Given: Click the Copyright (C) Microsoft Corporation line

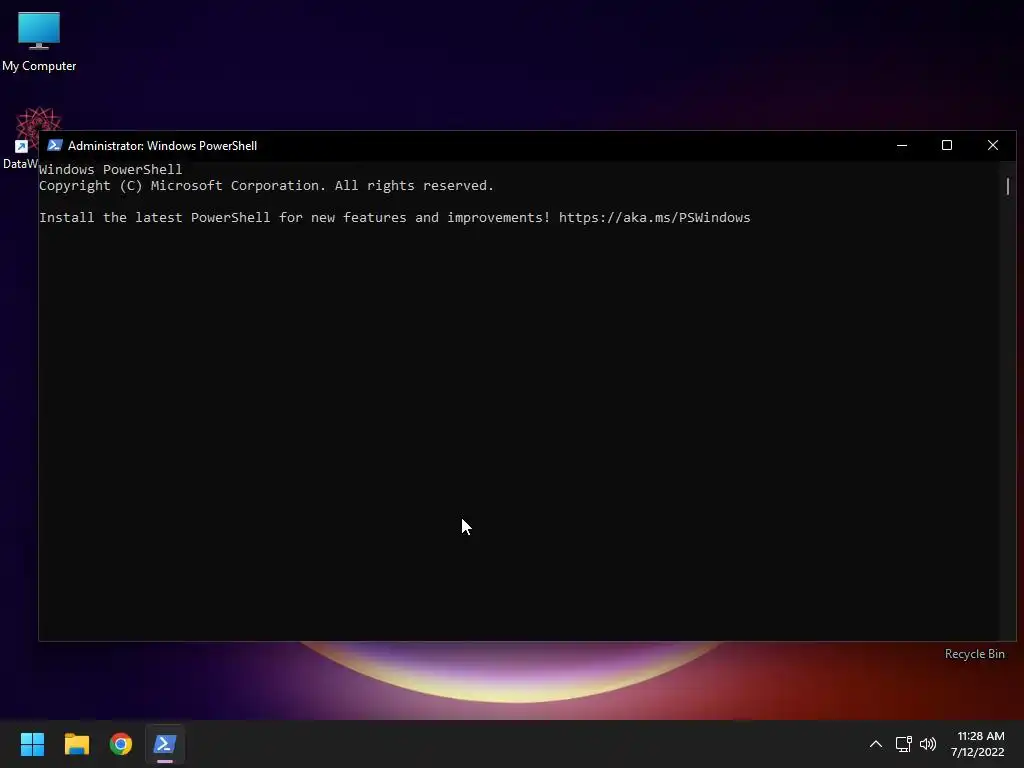Looking at the screenshot, I should pyautogui.click(x=266, y=185).
